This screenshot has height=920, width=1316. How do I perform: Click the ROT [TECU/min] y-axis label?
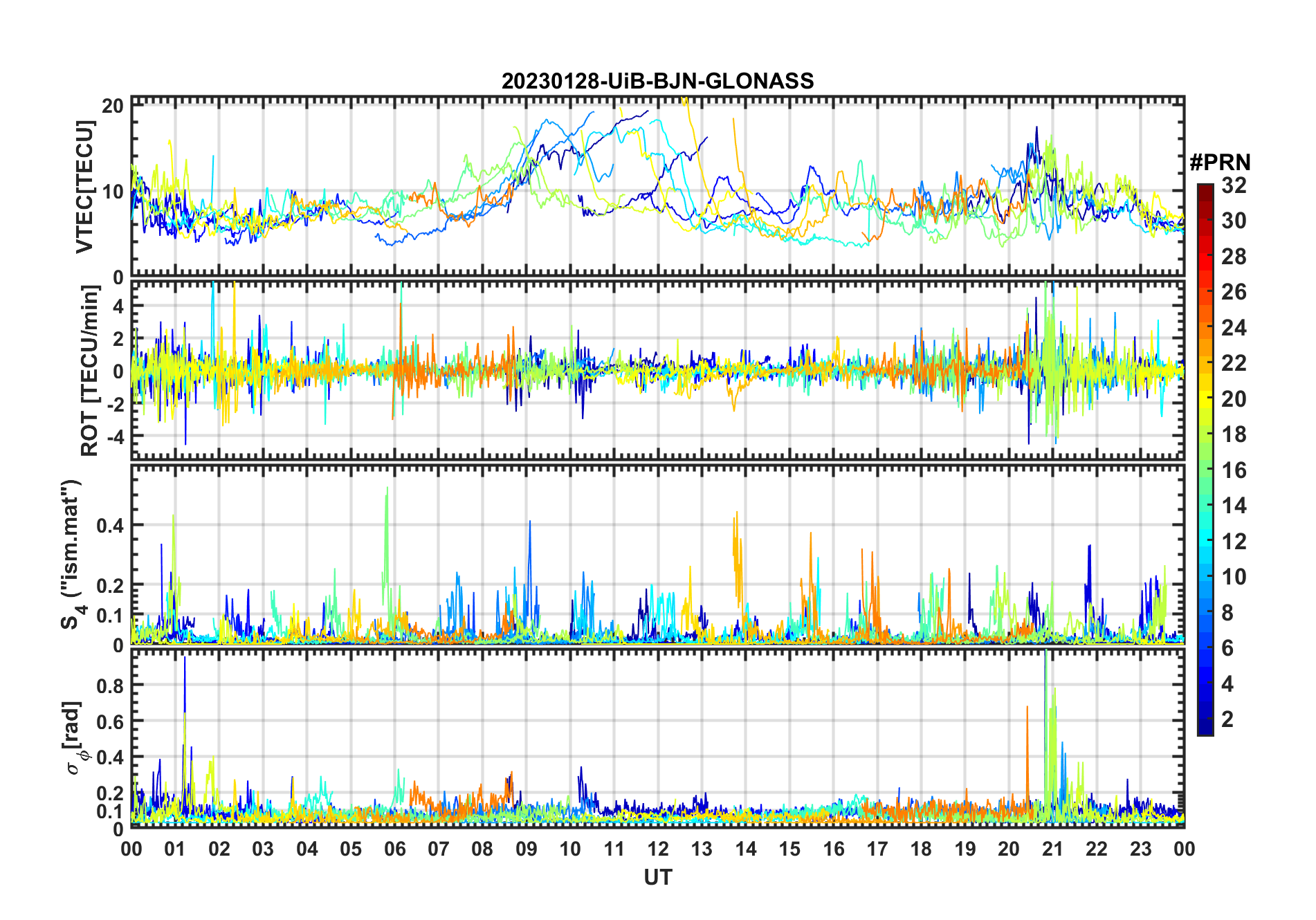tap(89, 371)
